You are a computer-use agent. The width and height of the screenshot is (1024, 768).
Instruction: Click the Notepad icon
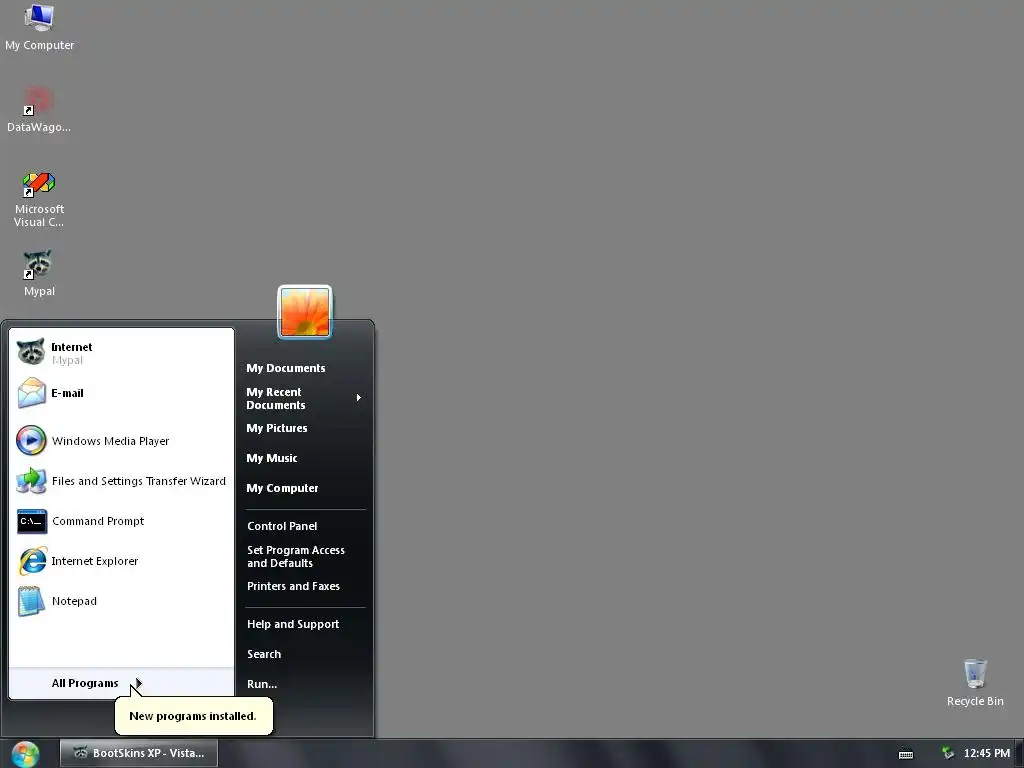pos(31,601)
